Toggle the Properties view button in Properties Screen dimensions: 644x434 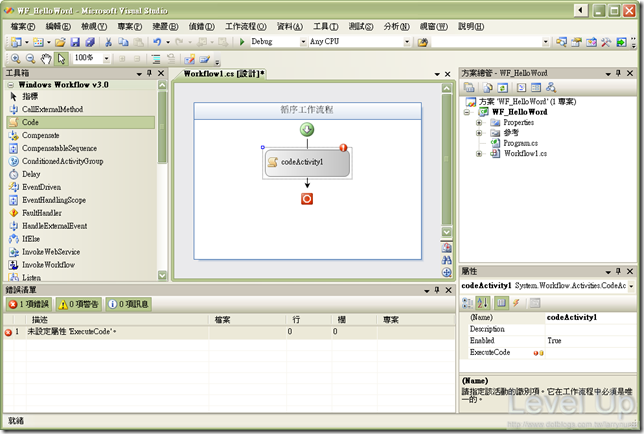point(501,303)
